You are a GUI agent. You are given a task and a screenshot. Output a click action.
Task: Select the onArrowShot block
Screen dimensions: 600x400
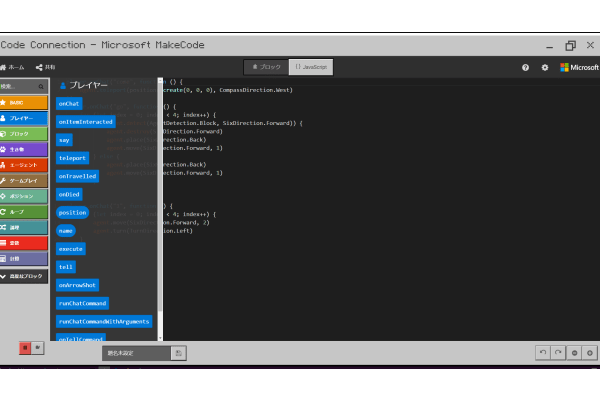click(x=77, y=285)
